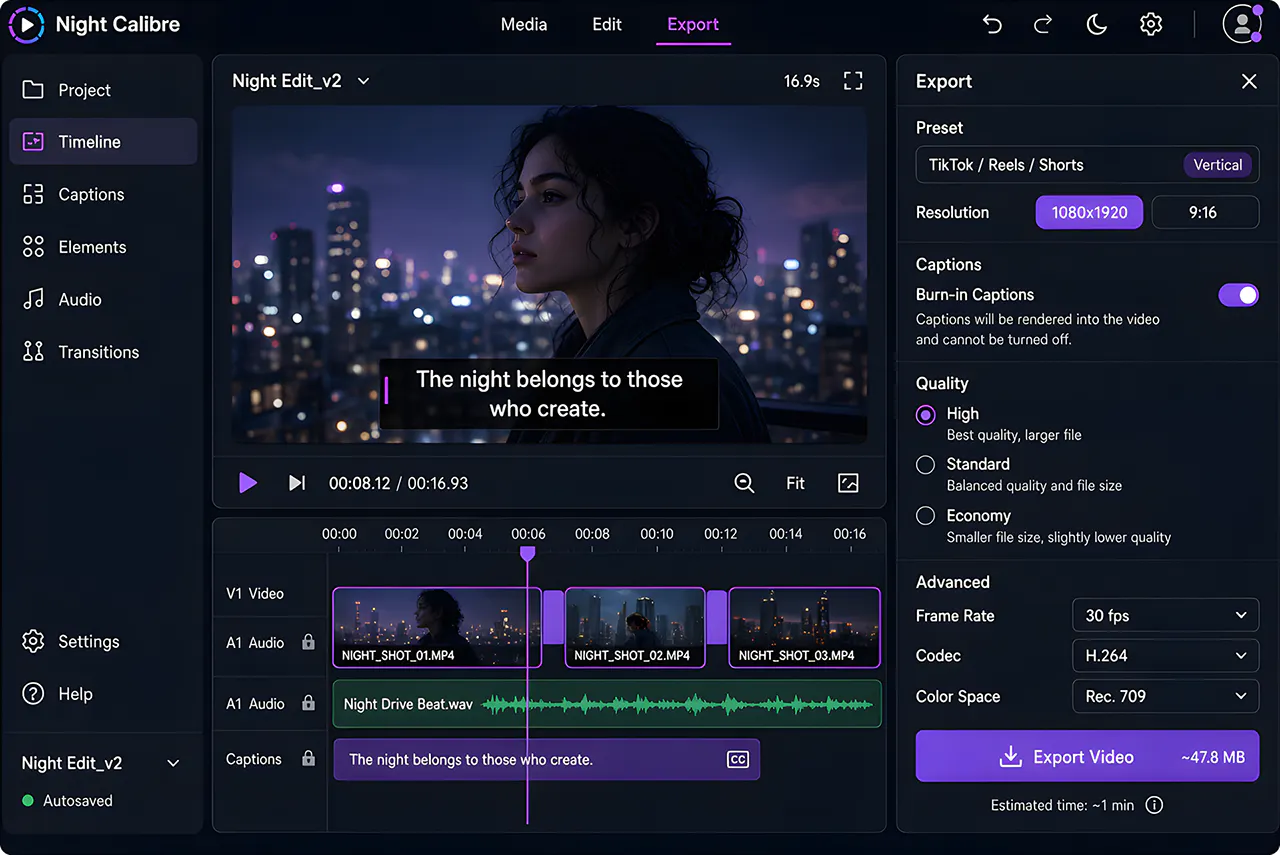
Task: Open the Elements panel in sidebar
Action: coord(103,247)
